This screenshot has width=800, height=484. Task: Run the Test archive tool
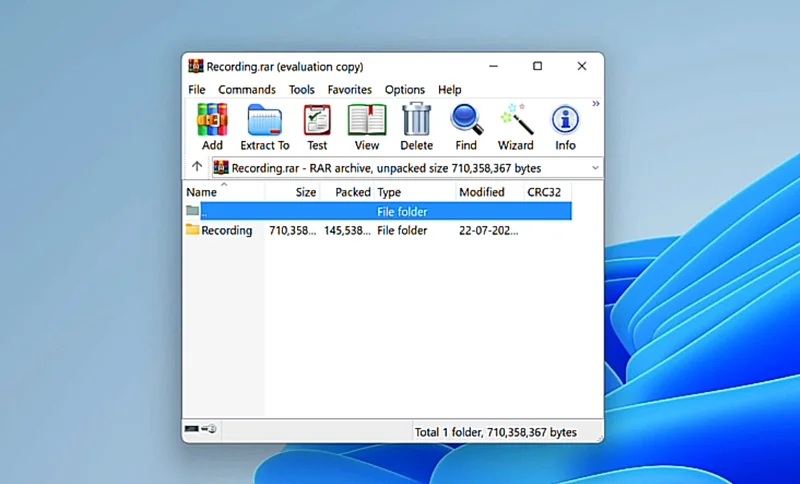tap(317, 120)
